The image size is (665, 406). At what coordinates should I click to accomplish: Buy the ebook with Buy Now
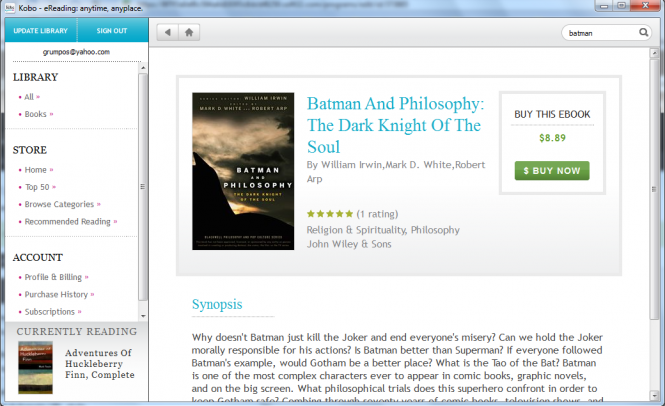coord(552,171)
